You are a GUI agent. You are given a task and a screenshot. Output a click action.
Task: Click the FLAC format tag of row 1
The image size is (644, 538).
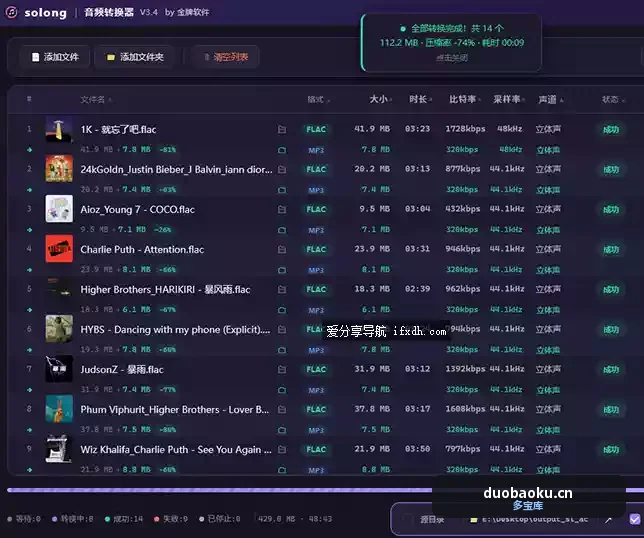pyautogui.click(x=316, y=129)
